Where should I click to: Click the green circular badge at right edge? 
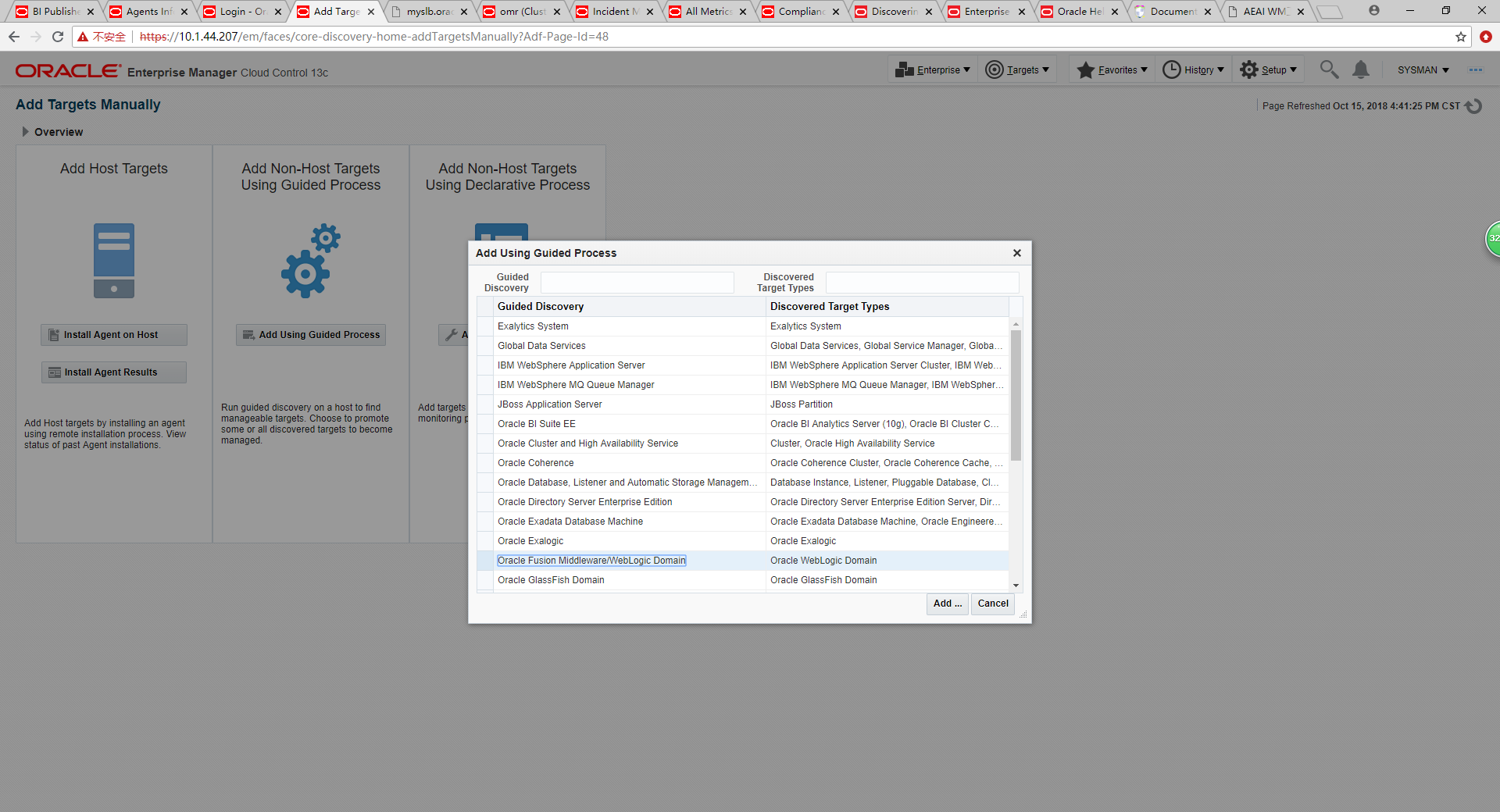(1492, 239)
